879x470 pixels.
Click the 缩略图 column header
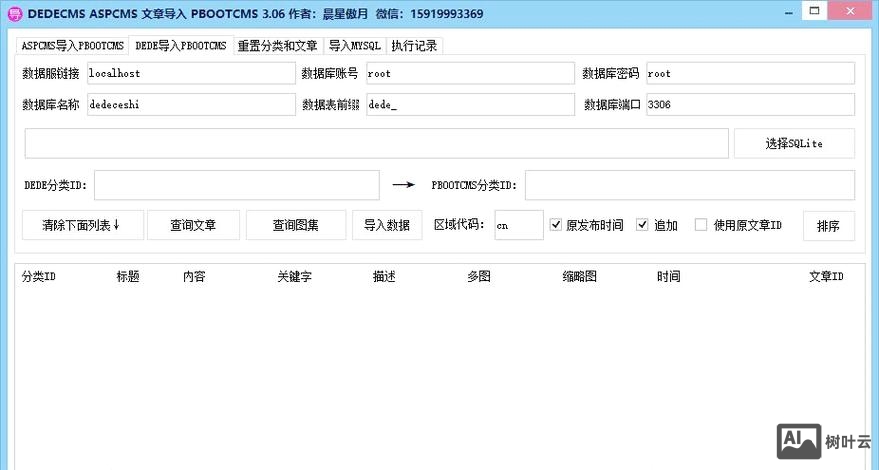point(580,277)
